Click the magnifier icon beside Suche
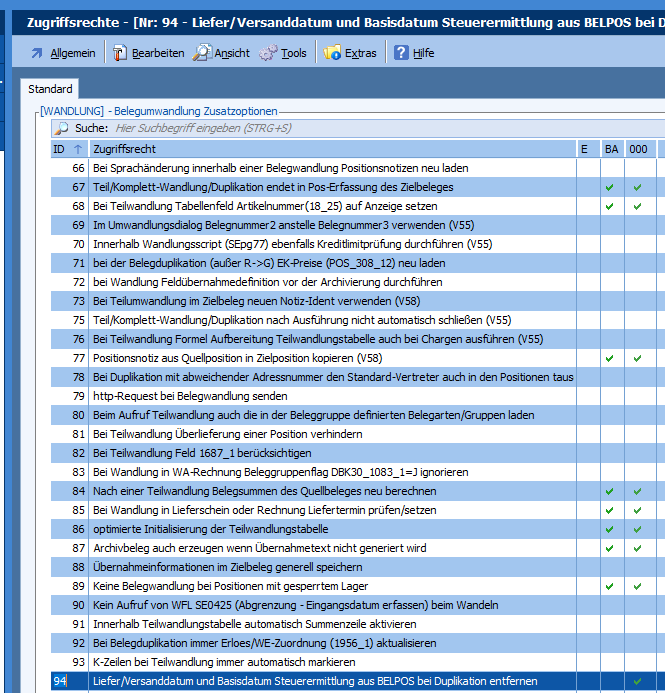 62,128
